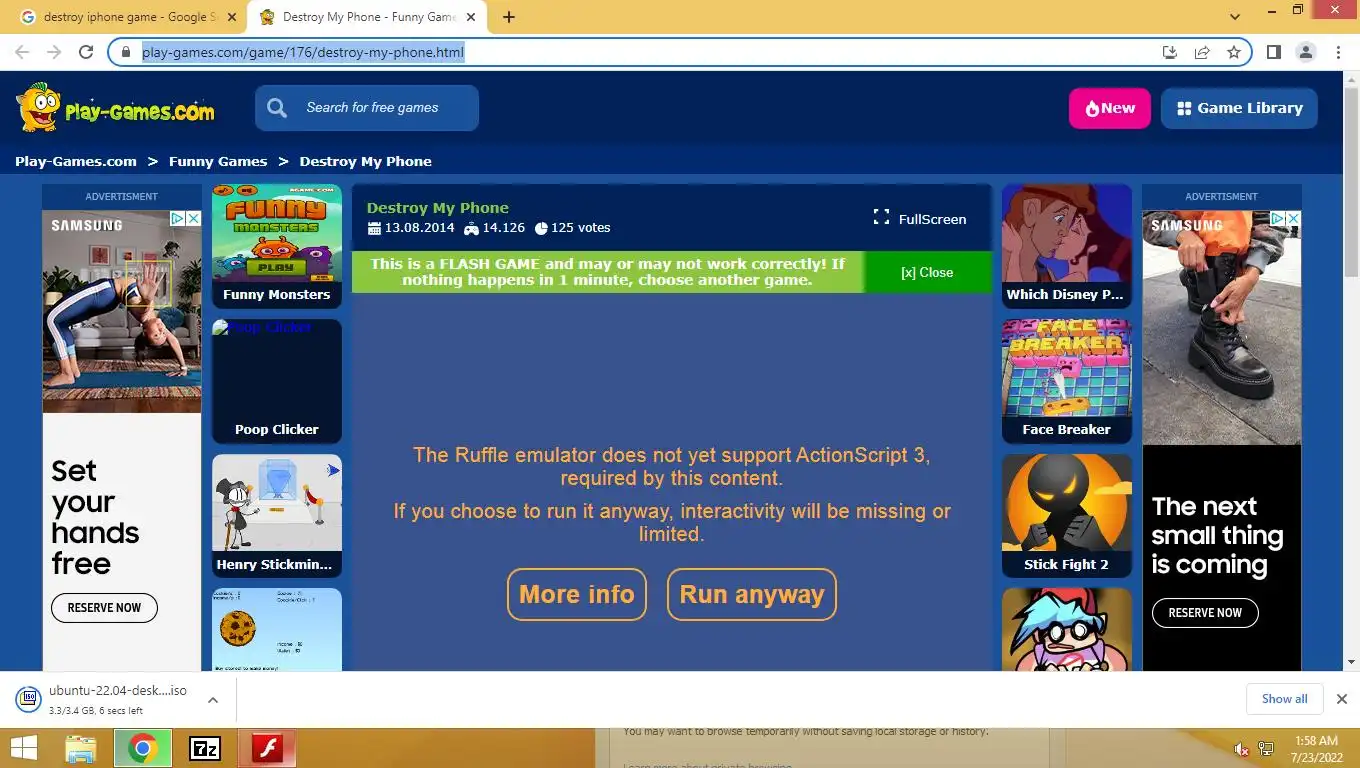Click the Run anyway button
Viewport: 1360px width, 768px height.
(x=752, y=594)
